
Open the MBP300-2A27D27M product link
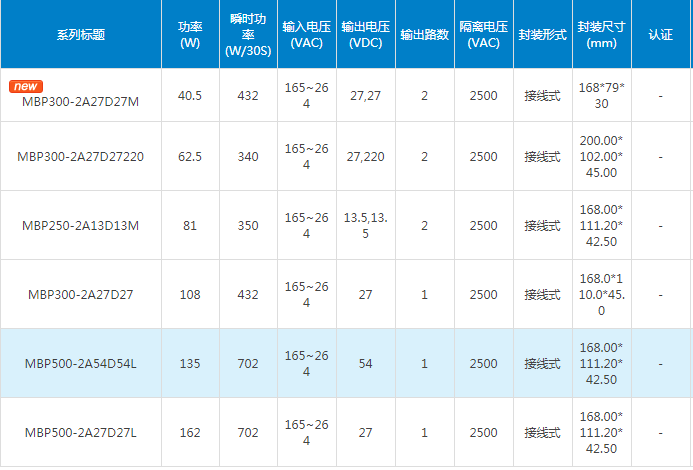pyautogui.click(x=81, y=99)
